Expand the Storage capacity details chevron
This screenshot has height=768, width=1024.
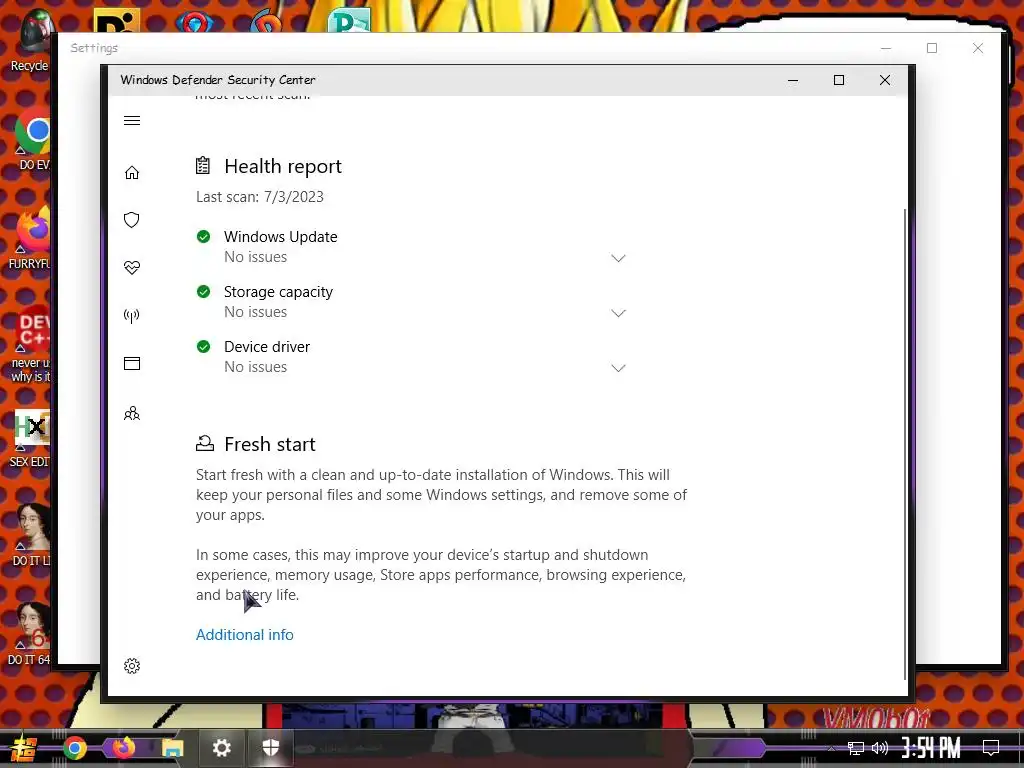[x=618, y=313]
